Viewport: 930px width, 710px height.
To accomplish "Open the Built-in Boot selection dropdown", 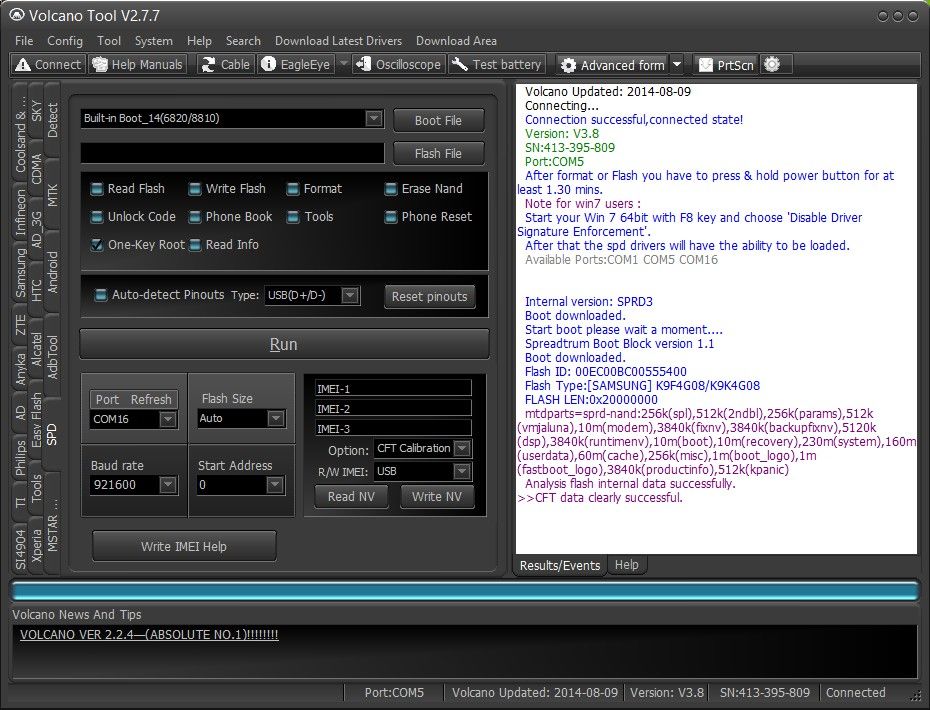I will point(374,119).
